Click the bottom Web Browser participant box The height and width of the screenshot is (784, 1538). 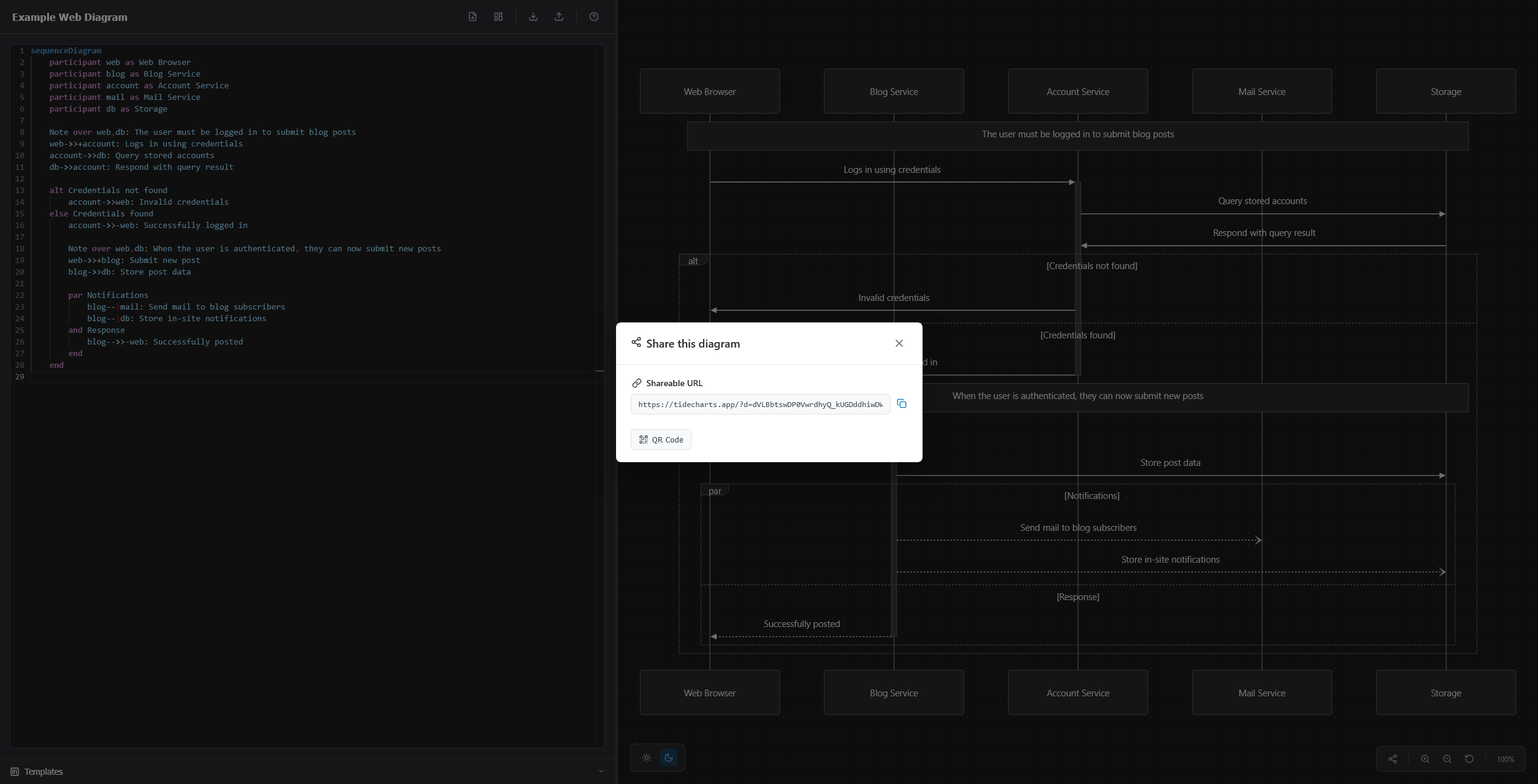tap(710, 693)
